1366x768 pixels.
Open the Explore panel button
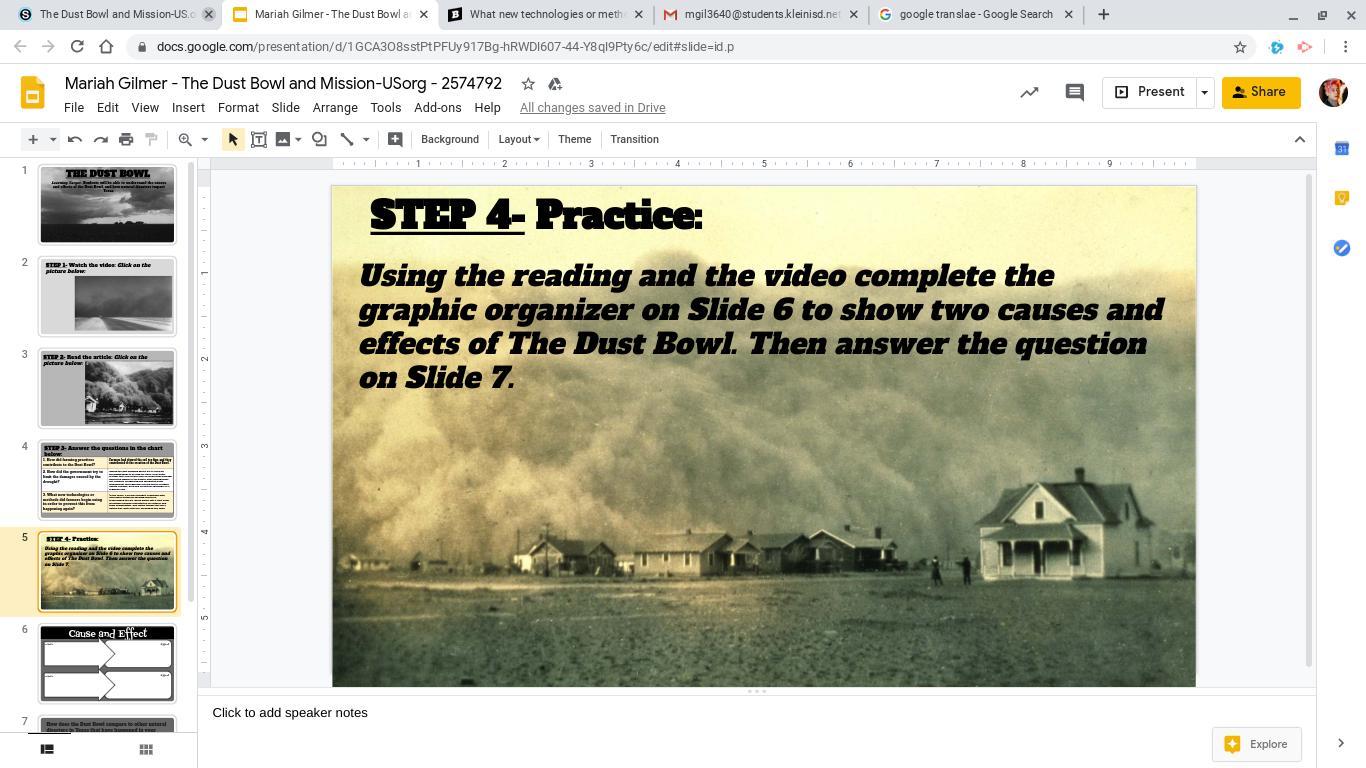click(x=1257, y=744)
